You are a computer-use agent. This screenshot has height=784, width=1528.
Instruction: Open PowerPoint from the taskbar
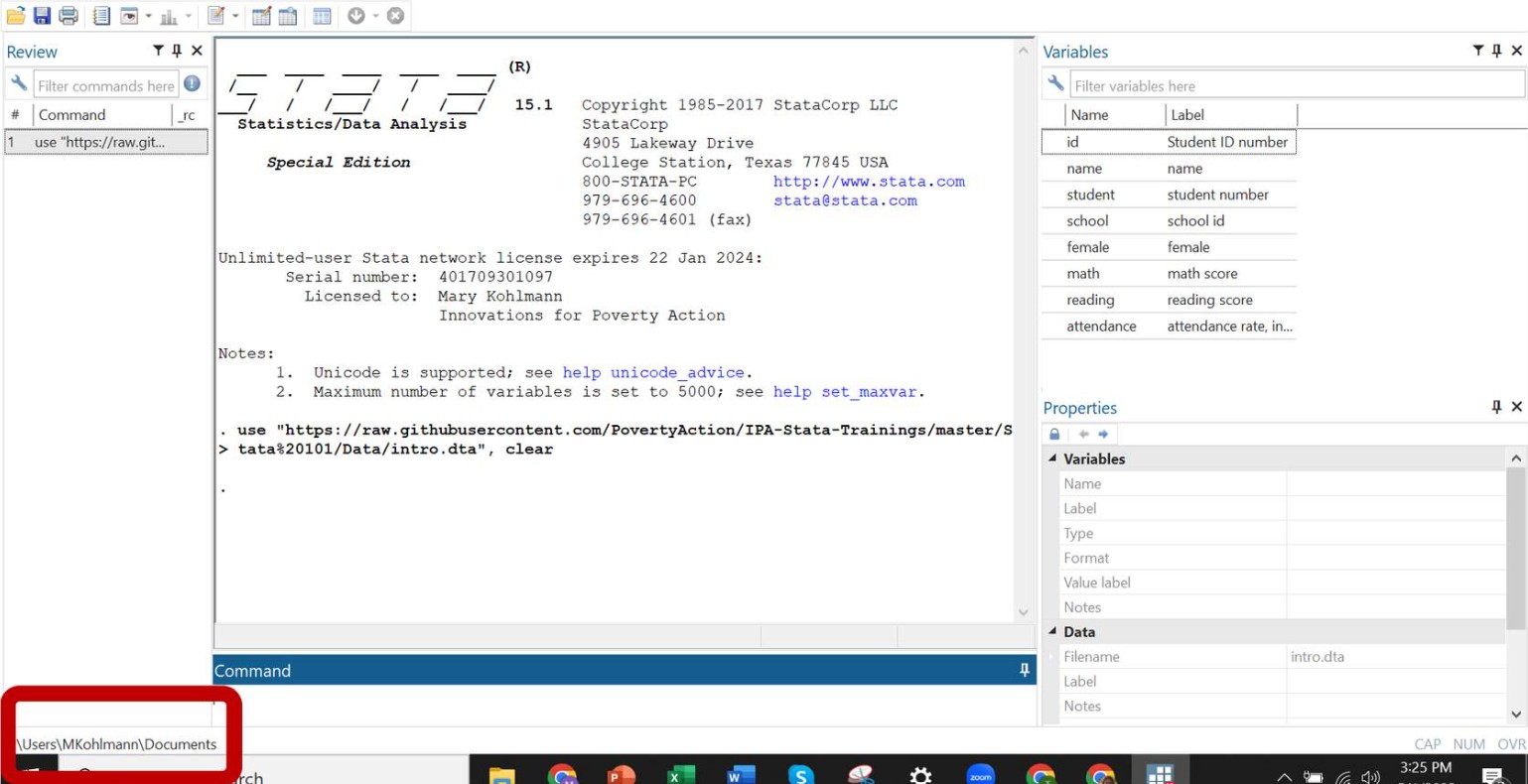coord(622,775)
